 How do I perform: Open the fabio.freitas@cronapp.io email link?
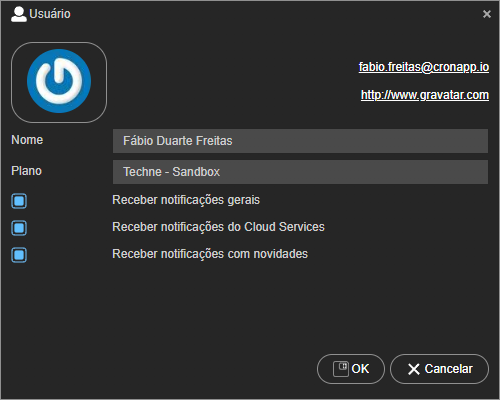coord(424,67)
